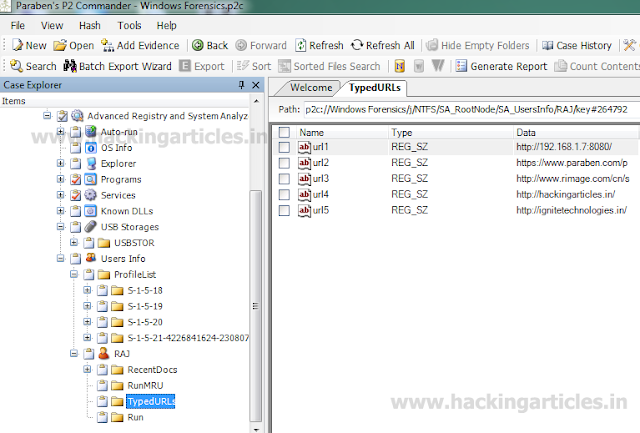Sort by the Name column header
The height and width of the screenshot is (433, 640).
point(342,132)
